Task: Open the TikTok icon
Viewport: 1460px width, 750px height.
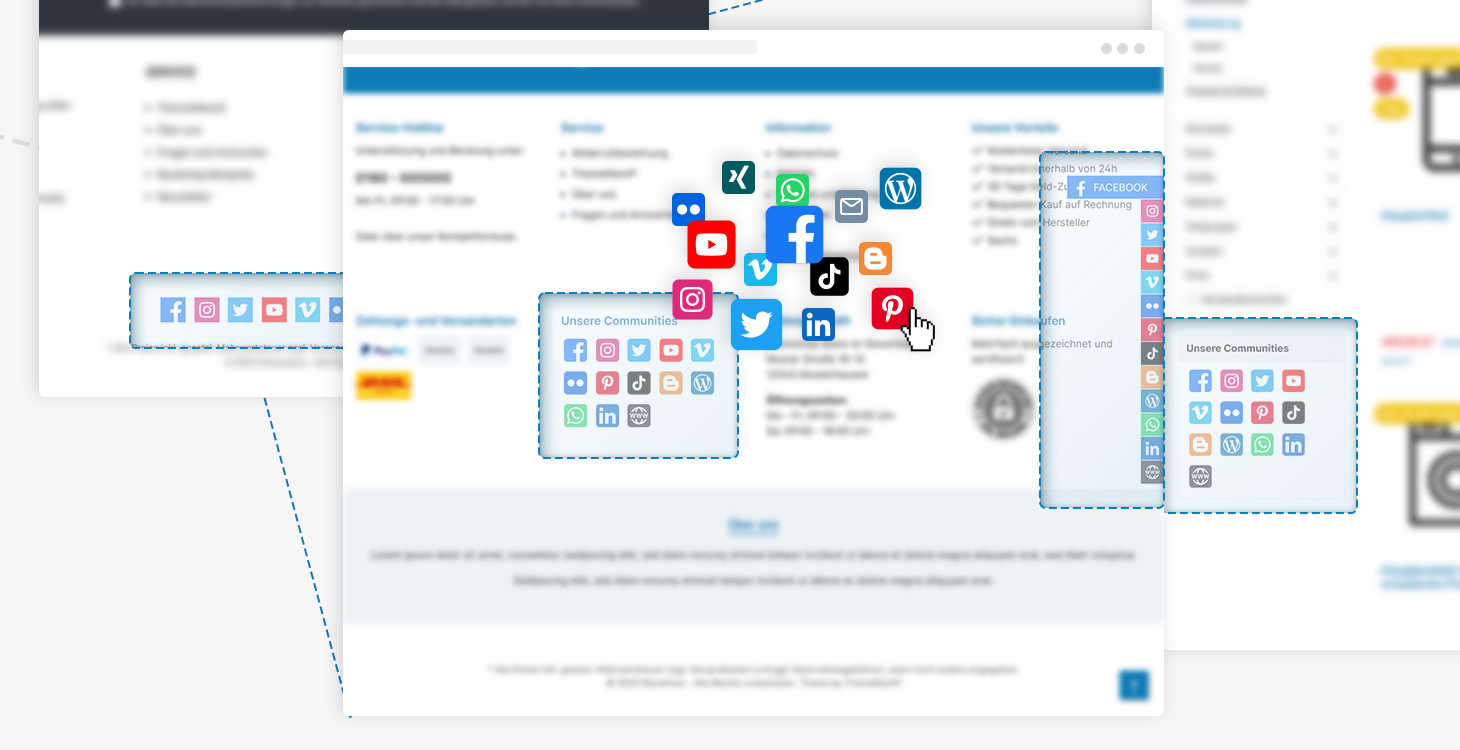Action: click(x=829, y=277)
